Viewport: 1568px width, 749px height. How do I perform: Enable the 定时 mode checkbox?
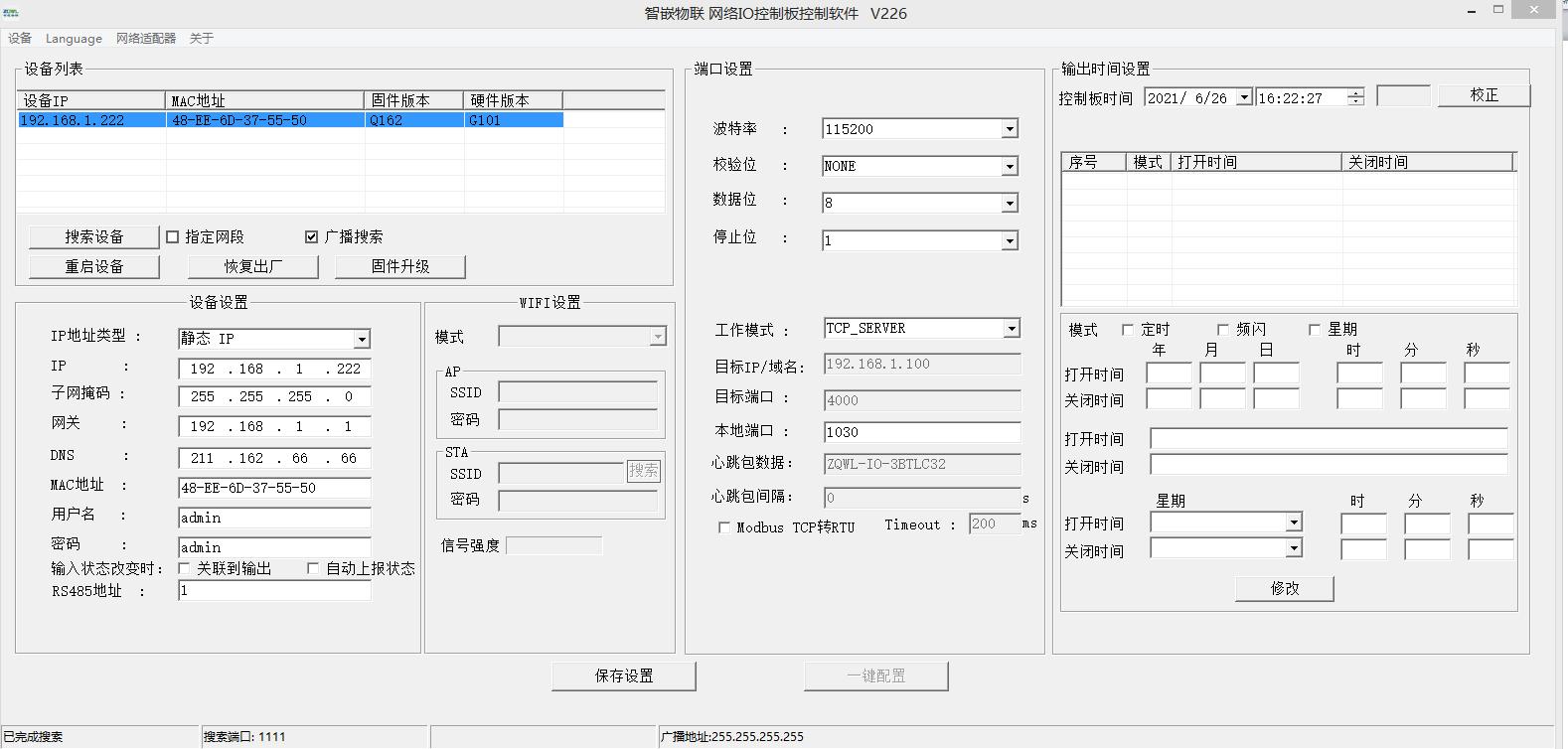tap(1128, 329)
